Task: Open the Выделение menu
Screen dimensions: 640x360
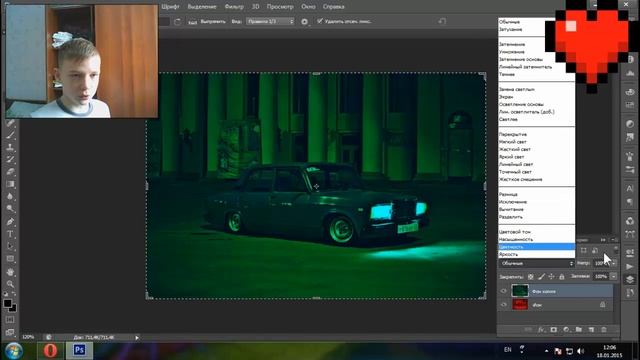Action: point(202,7)
